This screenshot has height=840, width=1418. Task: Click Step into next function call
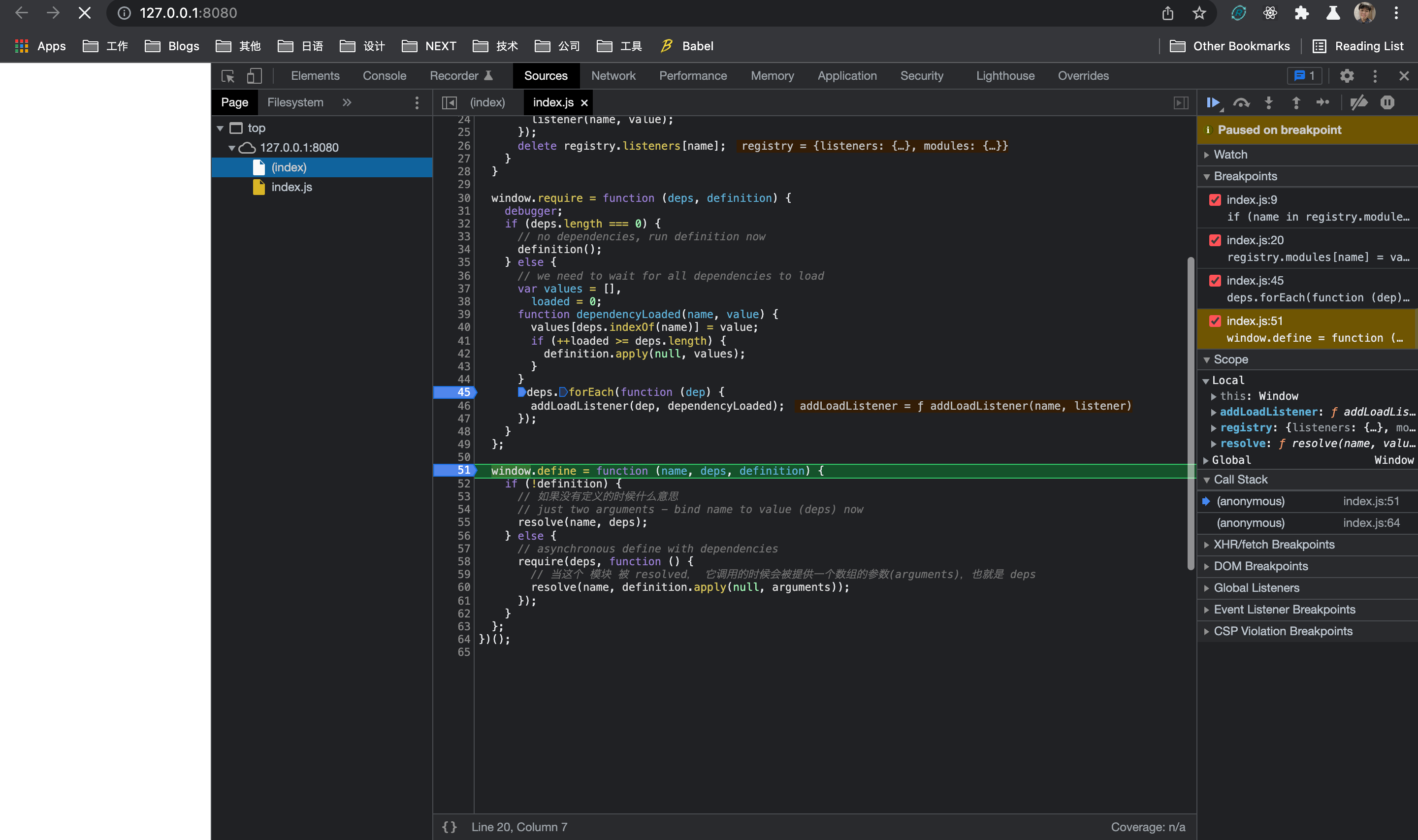tap(1269, 102)
